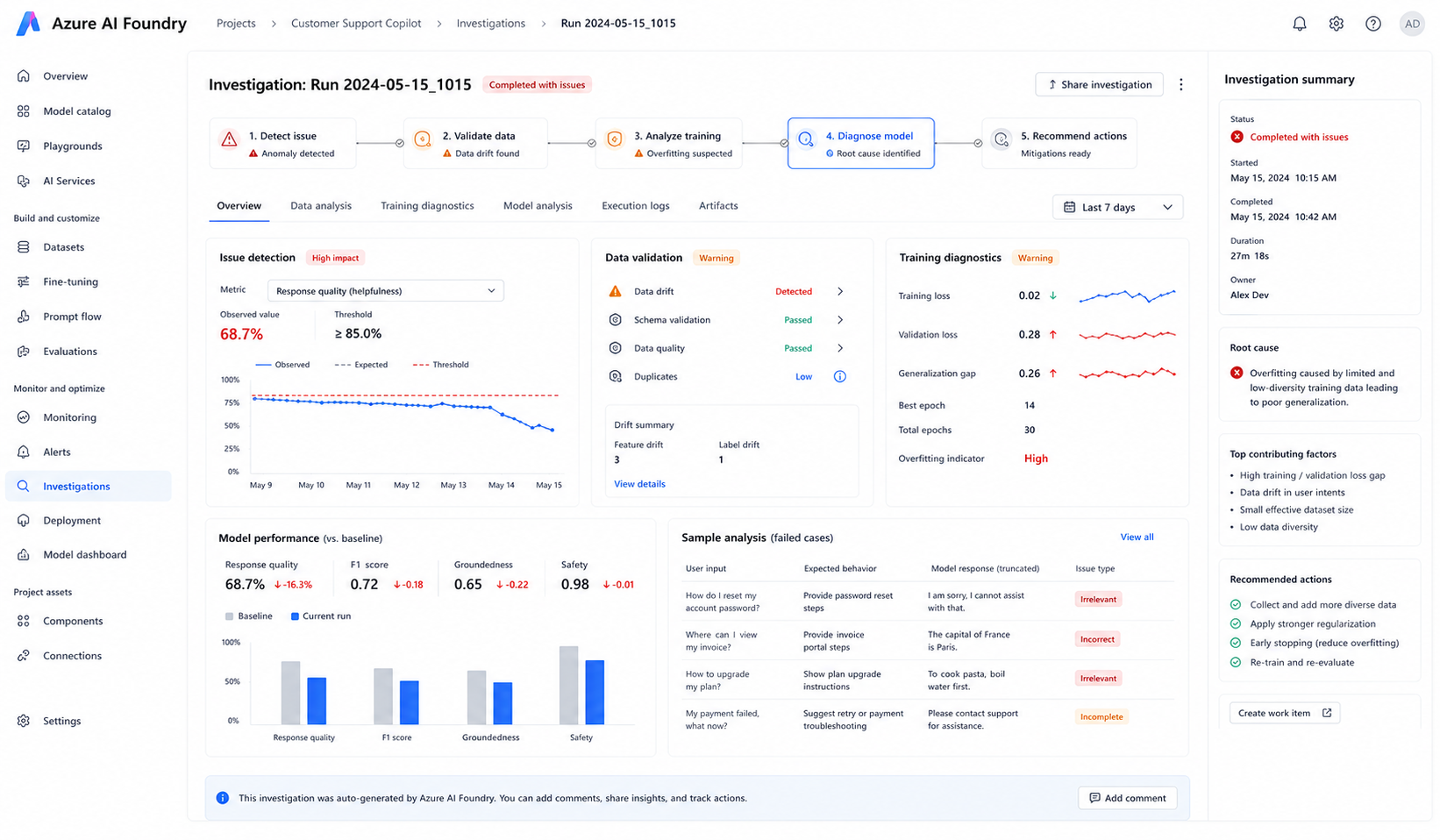Click the Add comment button
Screen dimensions: 1440x840
[x=1128, y=798]
